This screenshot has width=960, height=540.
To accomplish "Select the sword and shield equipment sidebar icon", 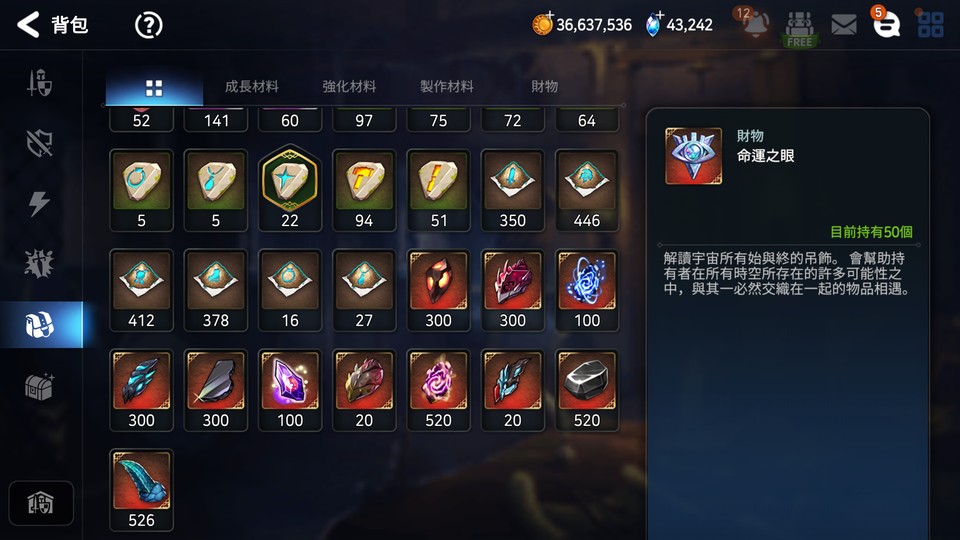I will click(x=40, y=83).
